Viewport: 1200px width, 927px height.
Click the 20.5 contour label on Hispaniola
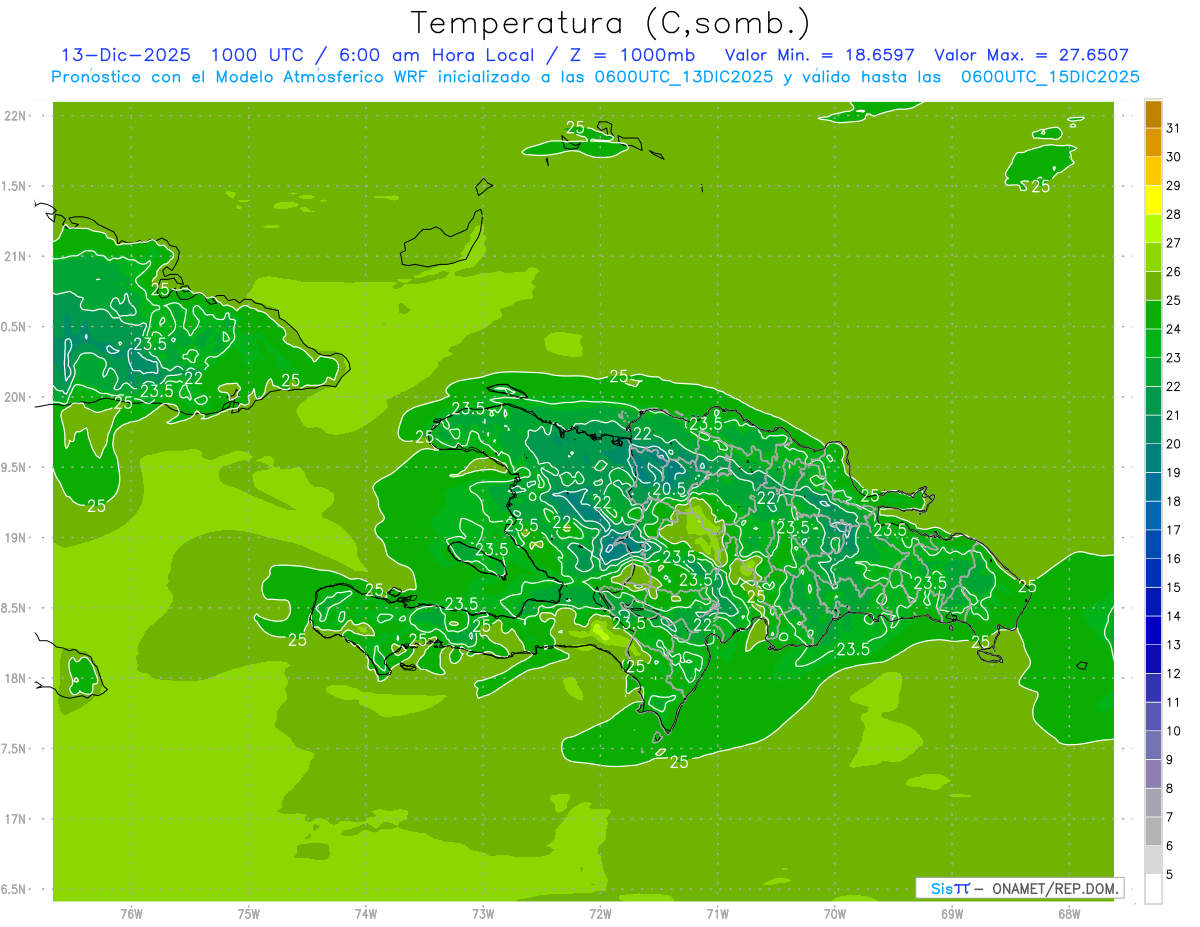(668, 489)
